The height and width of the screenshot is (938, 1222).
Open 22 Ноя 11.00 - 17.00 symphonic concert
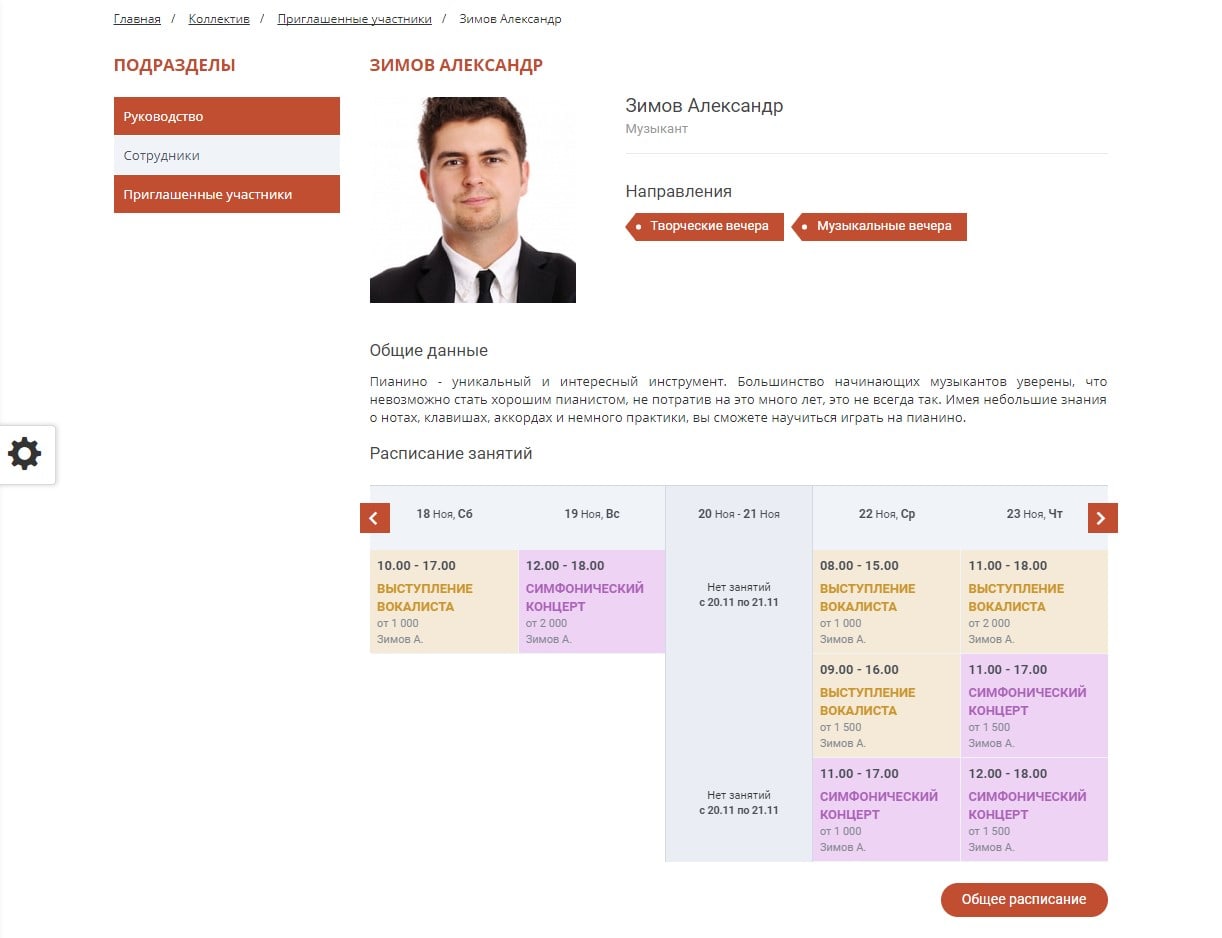tap(885, 809)
